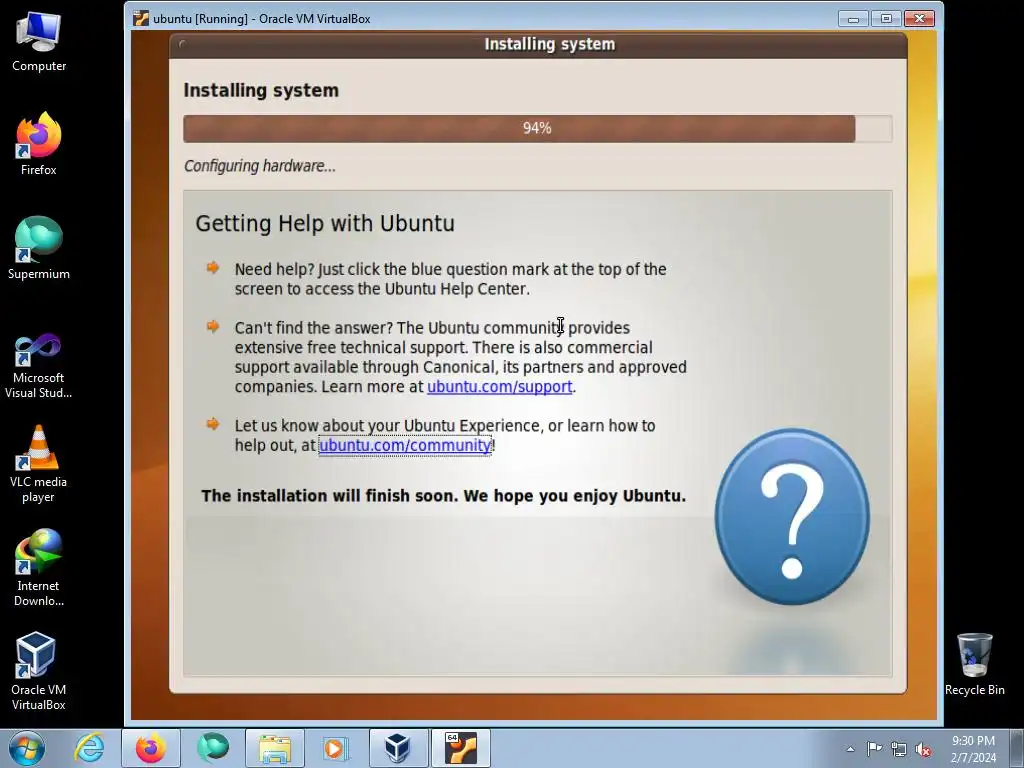The height and width of the screenshot is (768, 1024).
Task: Launch Internet Explorer from the taskbar
Action: (x=89, y=748)
